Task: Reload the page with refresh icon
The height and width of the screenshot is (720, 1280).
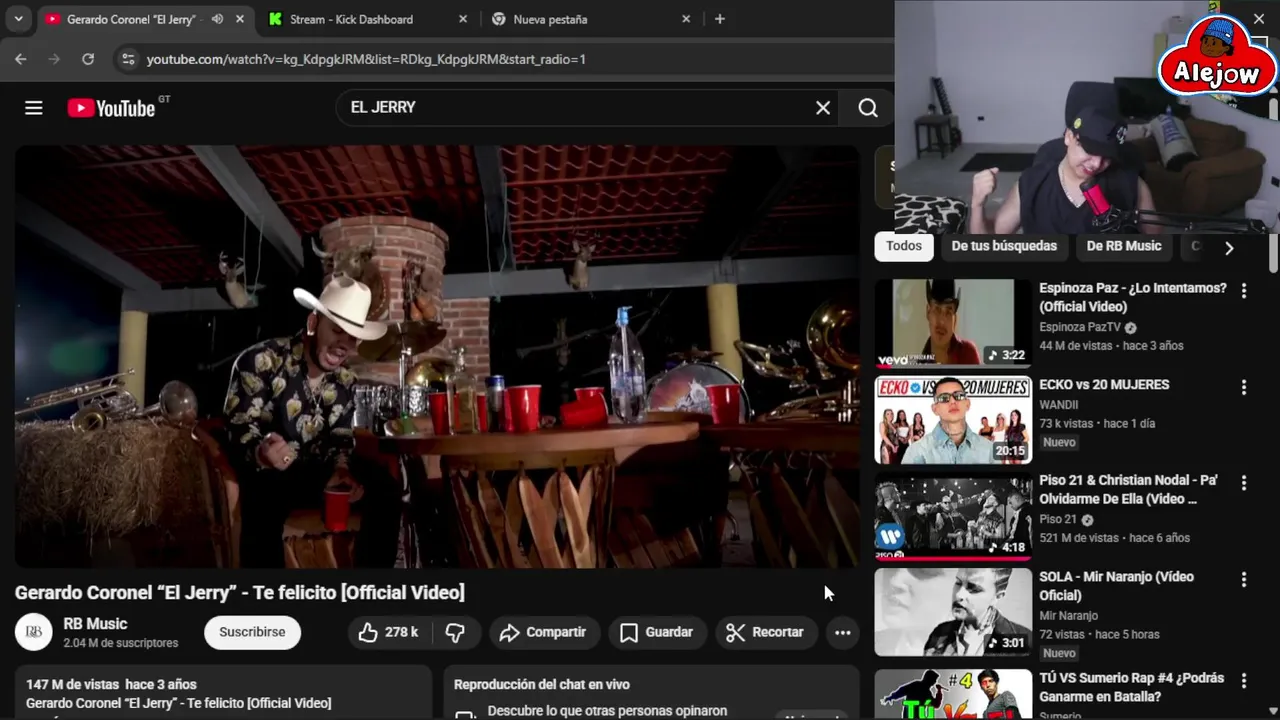Action: 88,59
